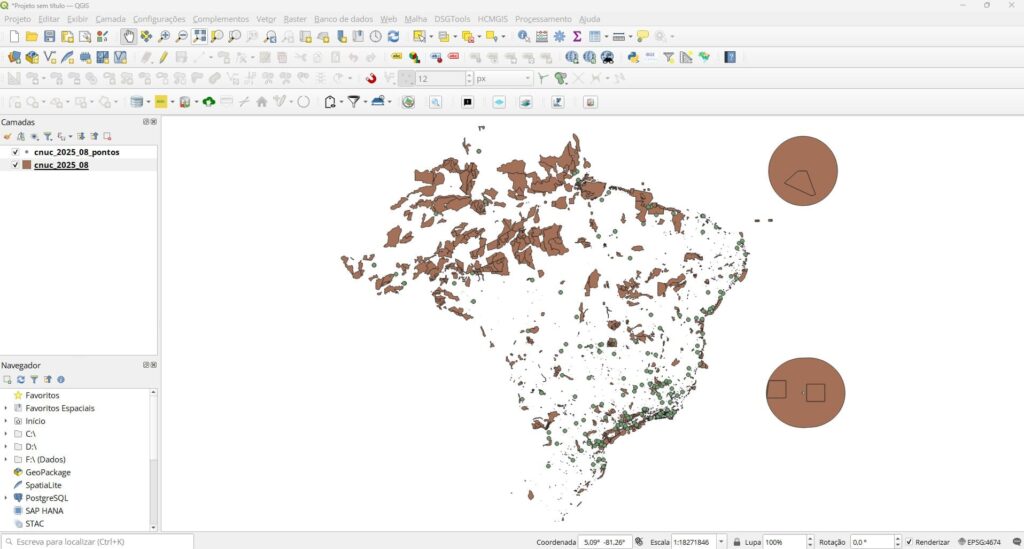Image resolution: width=1024 pixels, height=549 pixels.
Task: Expand the C:\ drive node
Action: [x=6, y=434]
